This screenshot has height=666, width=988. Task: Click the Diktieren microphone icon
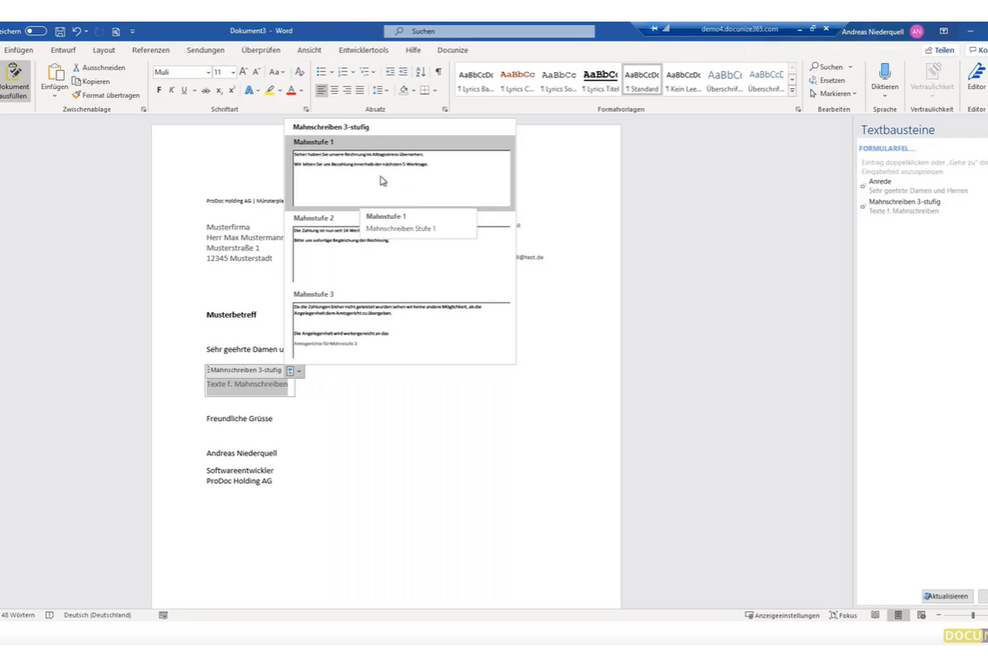click(x=885, y=72)
